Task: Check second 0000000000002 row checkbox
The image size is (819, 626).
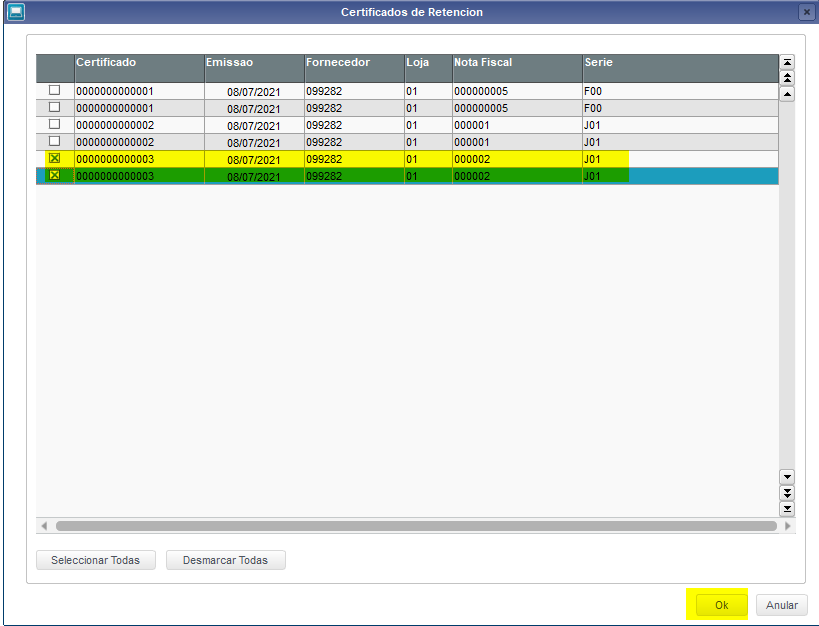Action: [54, 141]
